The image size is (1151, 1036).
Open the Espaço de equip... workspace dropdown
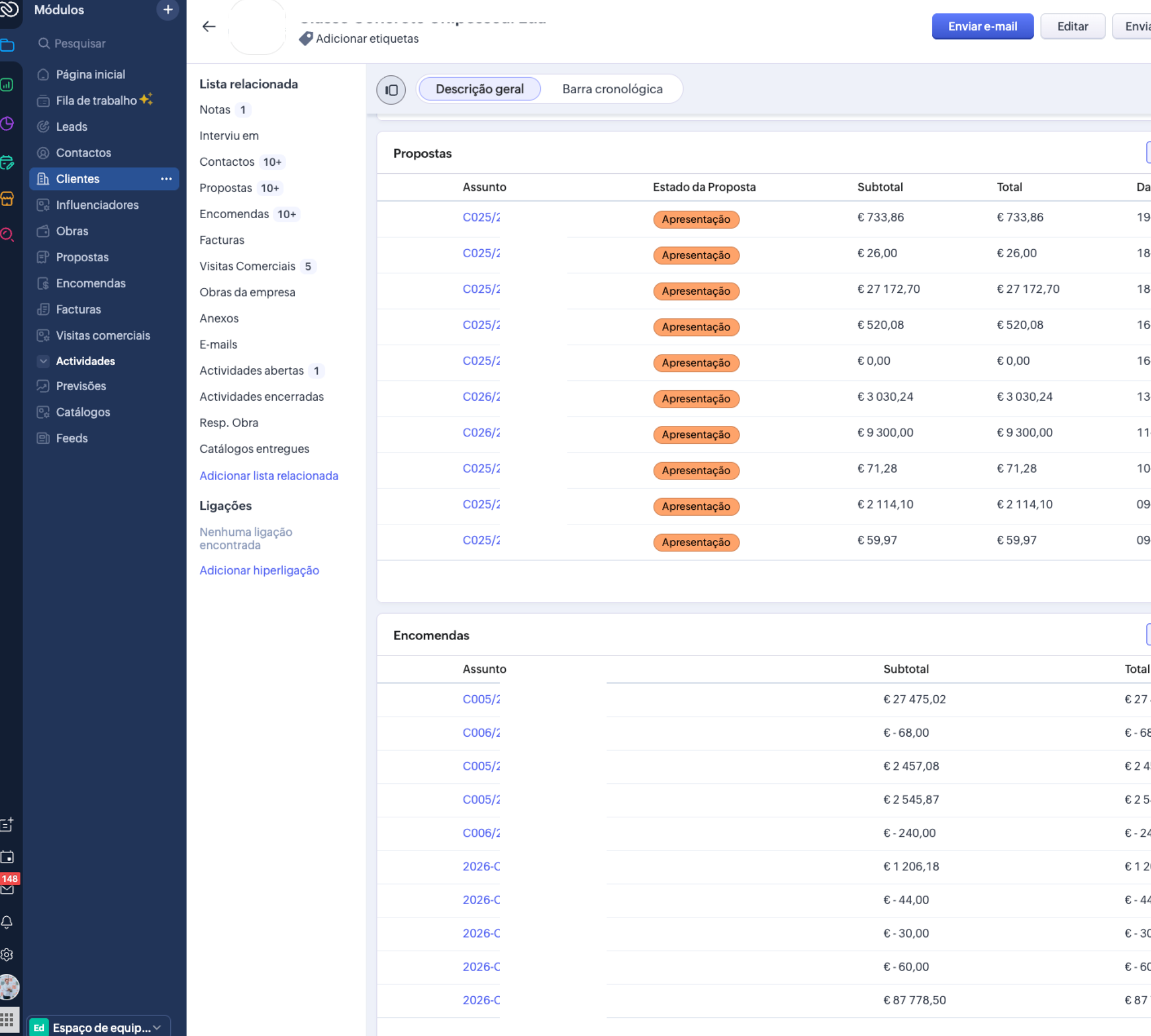click(99, 1027)
